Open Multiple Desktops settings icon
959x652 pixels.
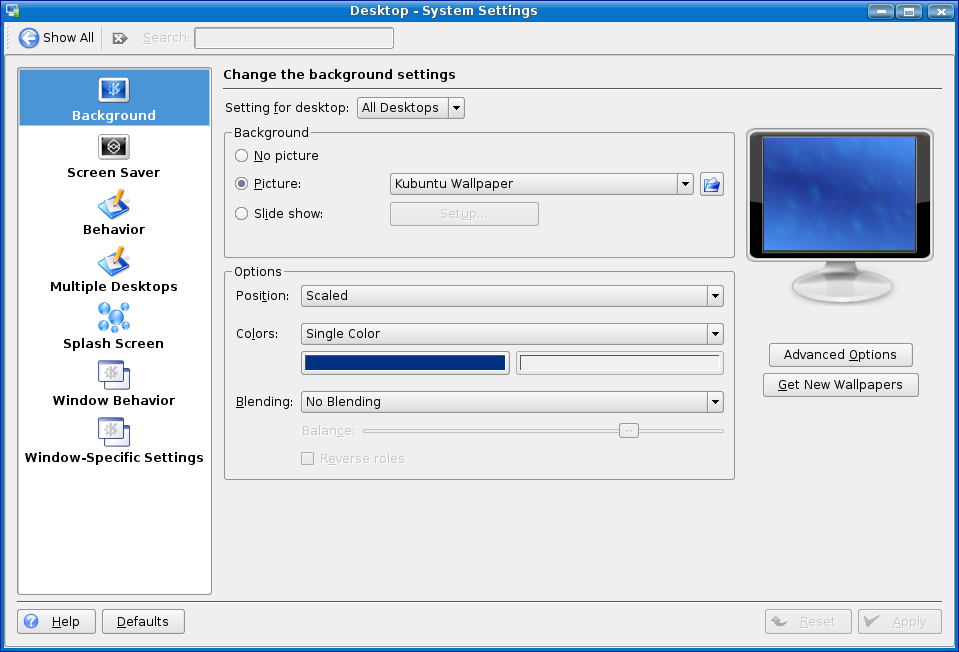click(x=113, y=261)
